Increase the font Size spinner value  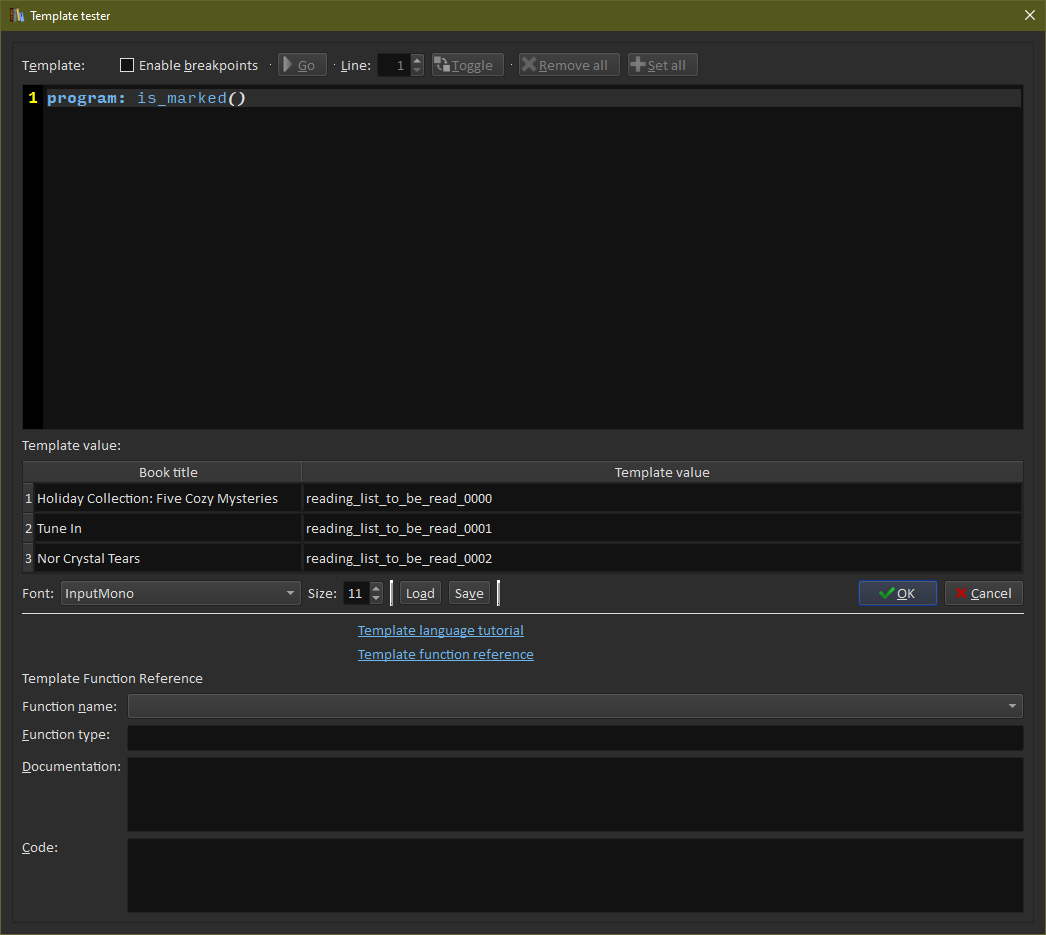coord(376,588)
